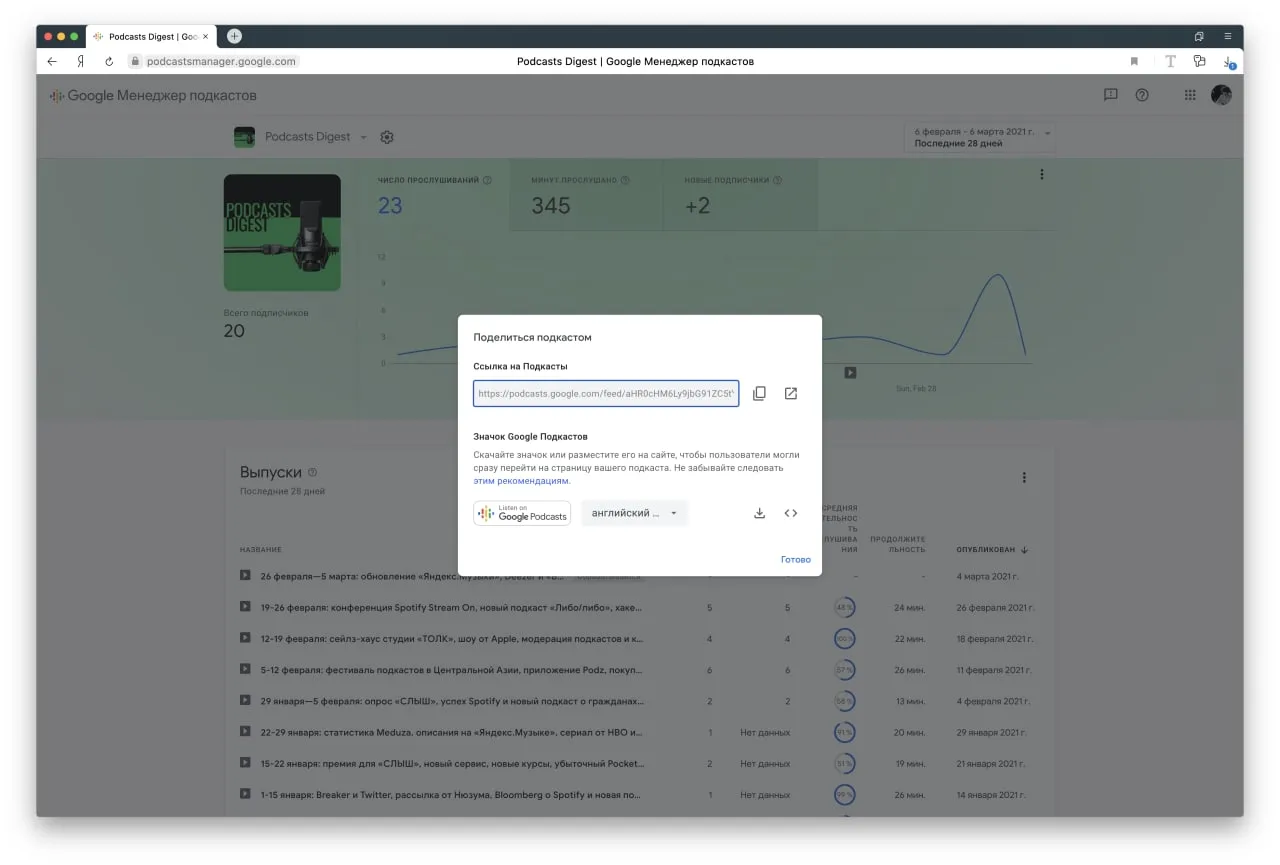Viewport: 1280px width, 865px height.
Task: Expand the Podcasts Digest show selector
Action: pos(363,137)
